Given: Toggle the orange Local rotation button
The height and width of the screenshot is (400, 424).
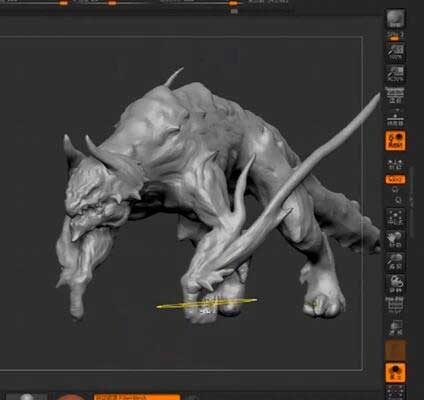Looking at the screenshot, I should tap(395, 140).
